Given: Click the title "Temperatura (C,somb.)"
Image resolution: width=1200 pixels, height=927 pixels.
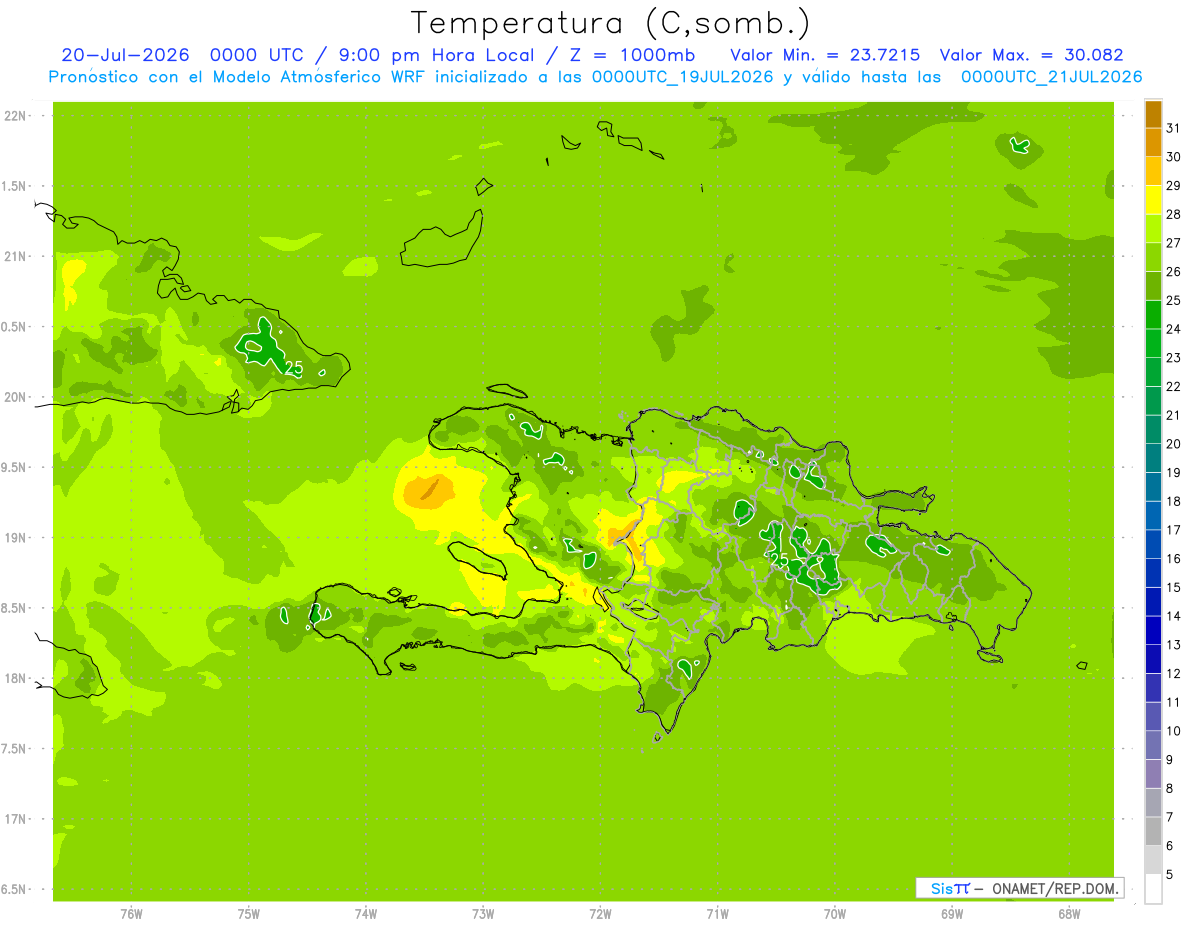Looking at the screenshot, I should pos(611,23).
